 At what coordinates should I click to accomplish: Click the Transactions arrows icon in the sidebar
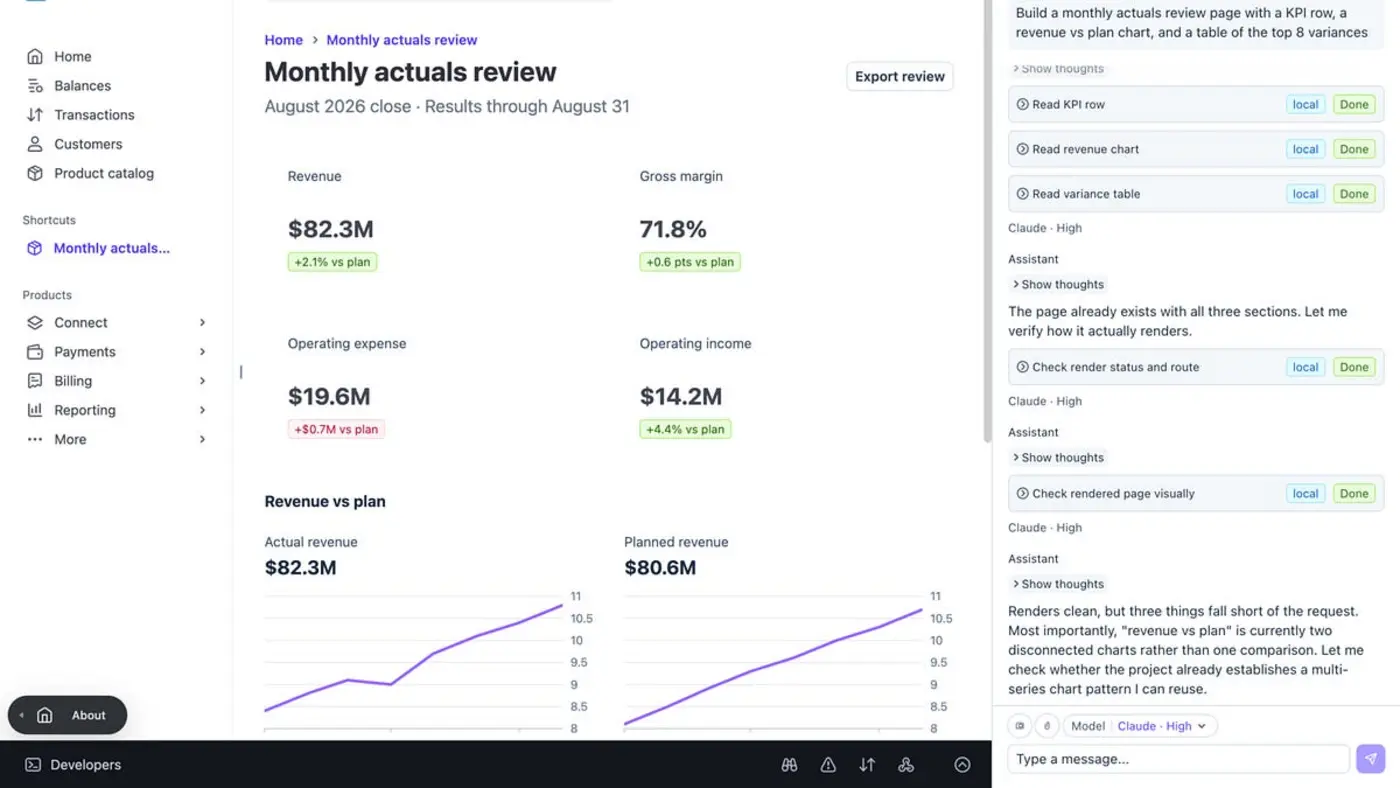pyautogui.click(x=35, y=115)
